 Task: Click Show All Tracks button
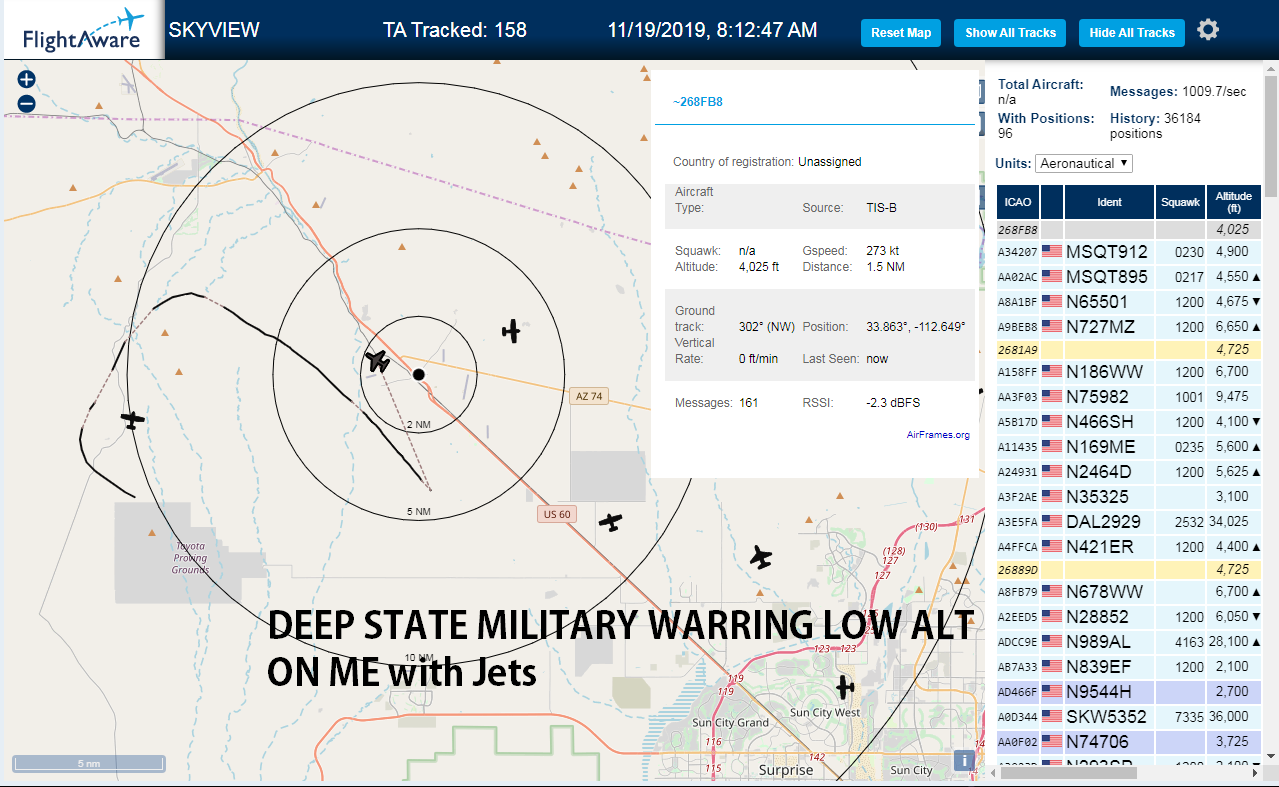point(1010,32)
